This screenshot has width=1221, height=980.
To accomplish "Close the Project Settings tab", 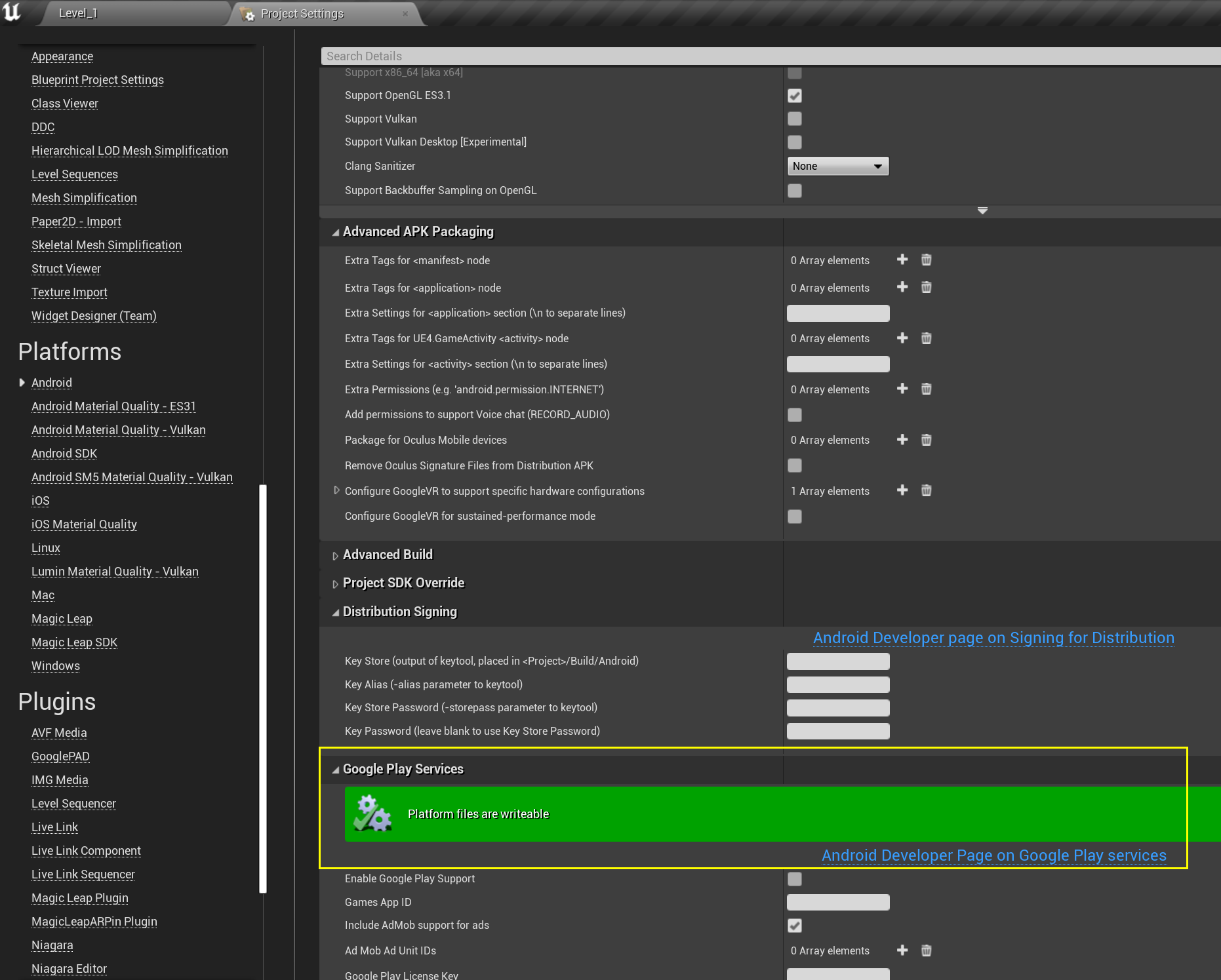I will pos(405,14).
